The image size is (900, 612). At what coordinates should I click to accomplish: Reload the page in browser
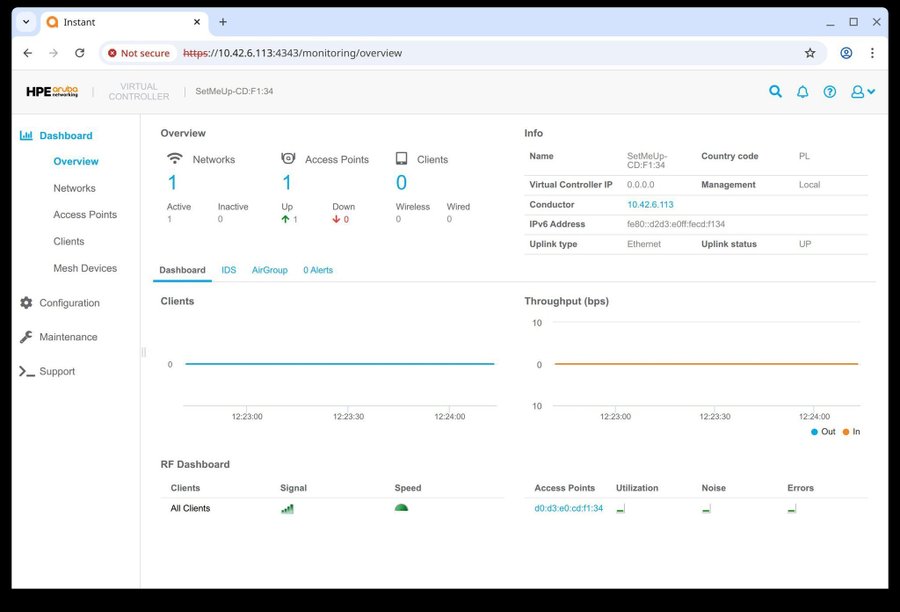tap(80, 53)
